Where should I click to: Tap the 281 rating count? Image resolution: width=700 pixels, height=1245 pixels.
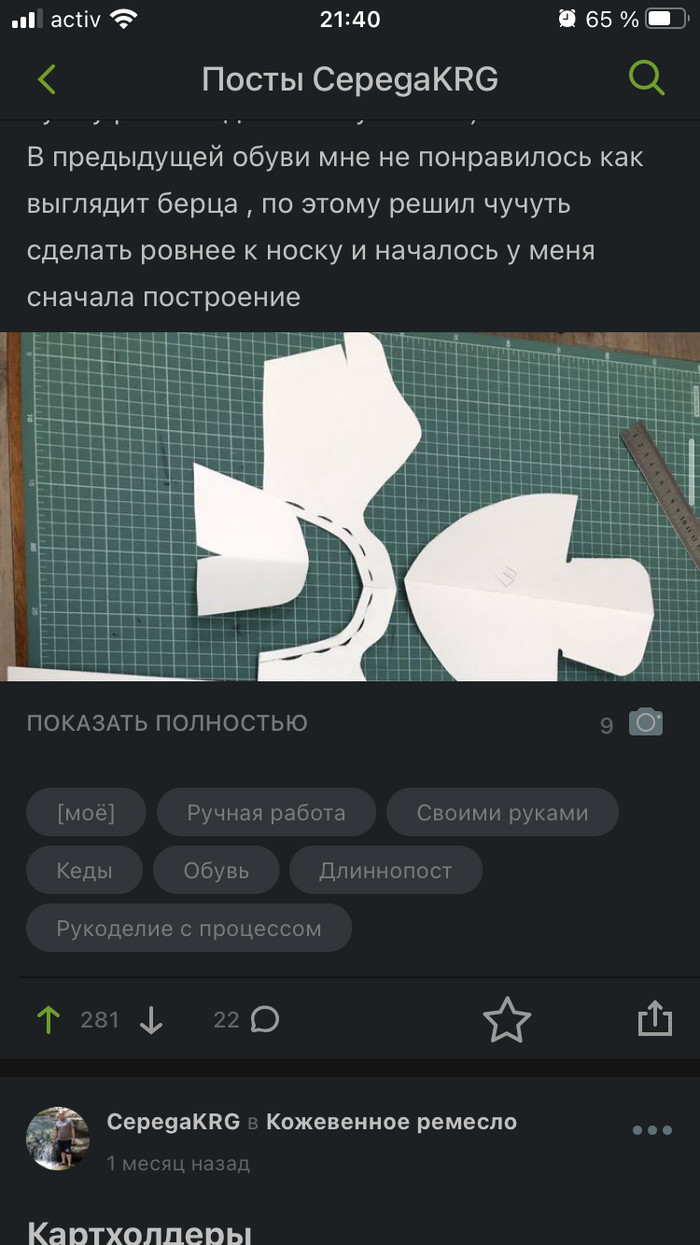[x=100, y=1020]
